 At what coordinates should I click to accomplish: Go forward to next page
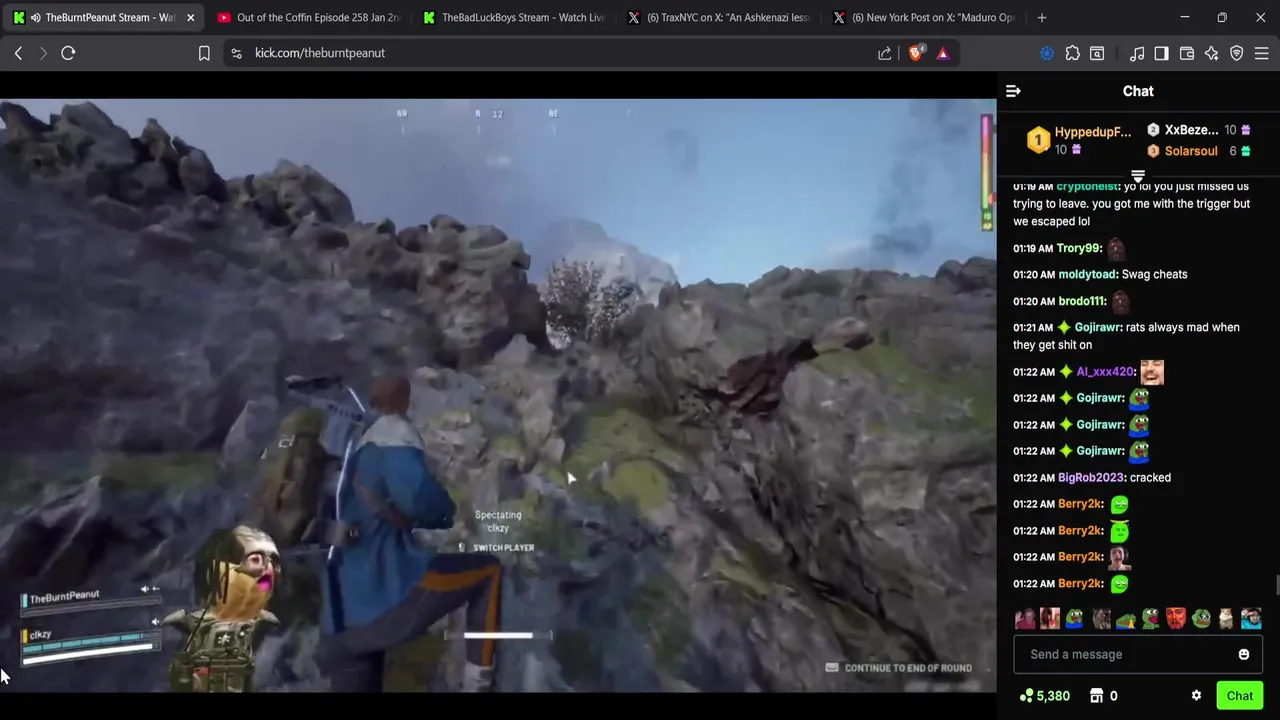43,53
